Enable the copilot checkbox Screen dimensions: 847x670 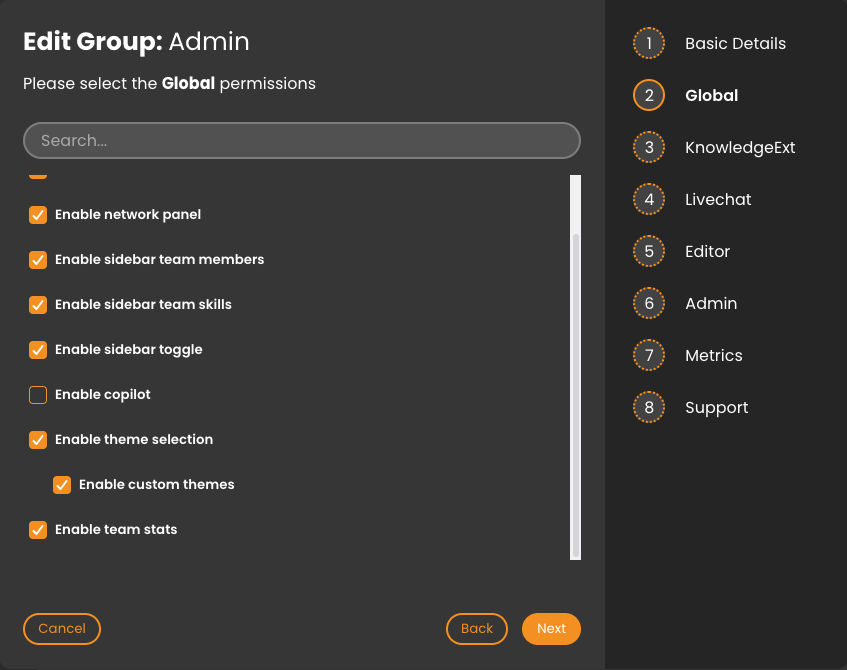[x=38, y=395]
